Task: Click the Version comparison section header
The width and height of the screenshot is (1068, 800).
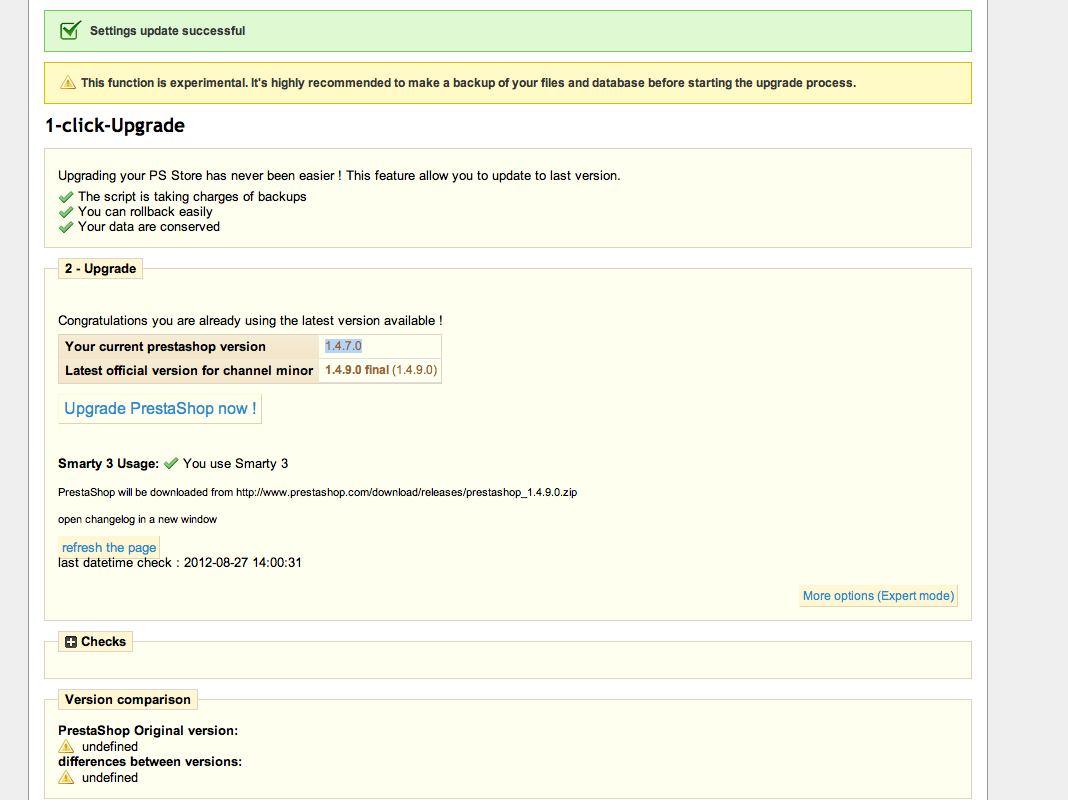Action: [127, 700]
